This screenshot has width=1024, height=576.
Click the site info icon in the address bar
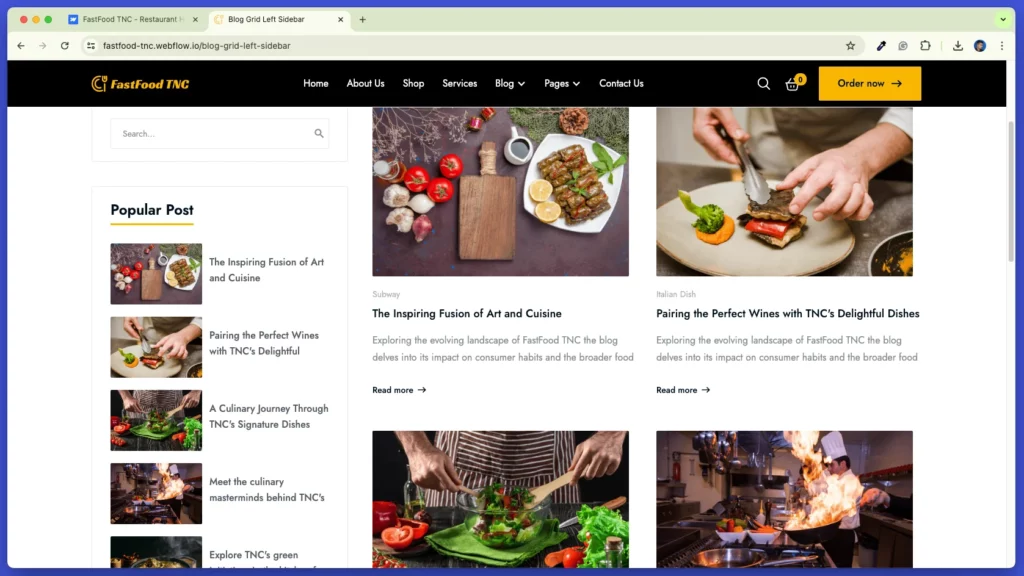coord(89,45)
